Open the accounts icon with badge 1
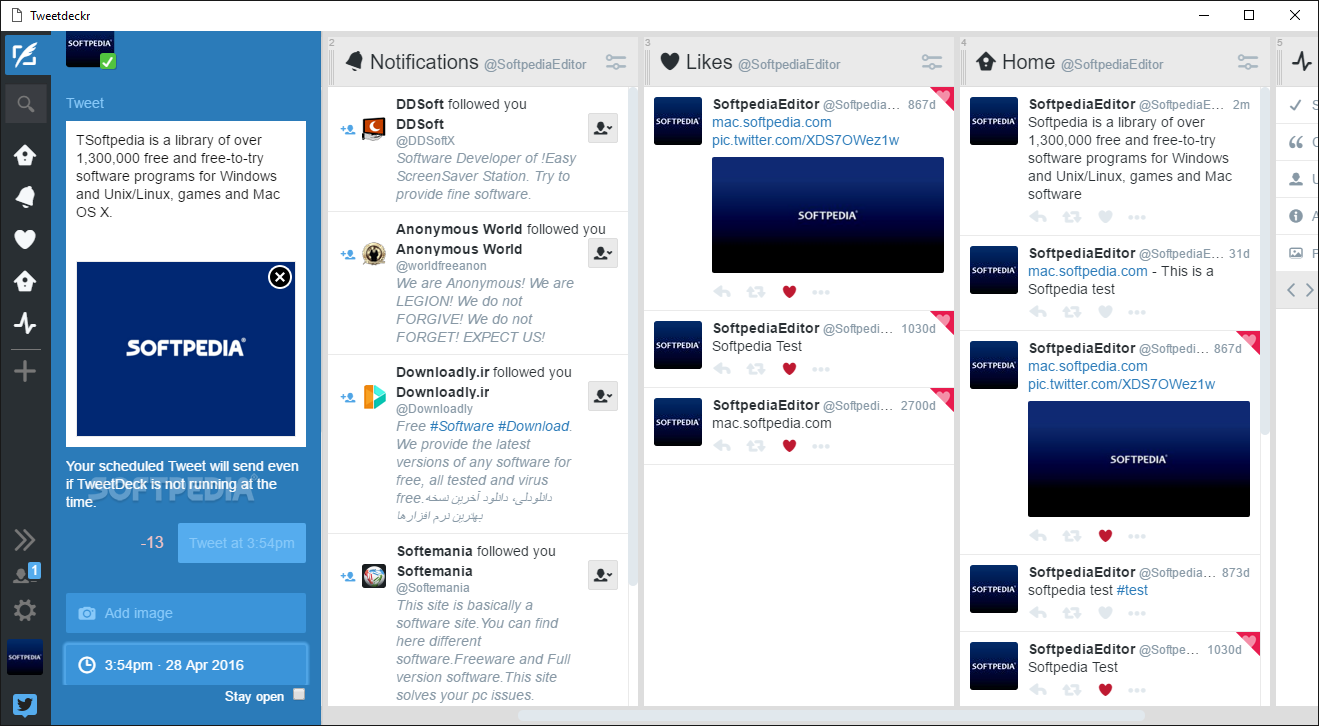The image size is (1319, 726). (x=25, y=574)
